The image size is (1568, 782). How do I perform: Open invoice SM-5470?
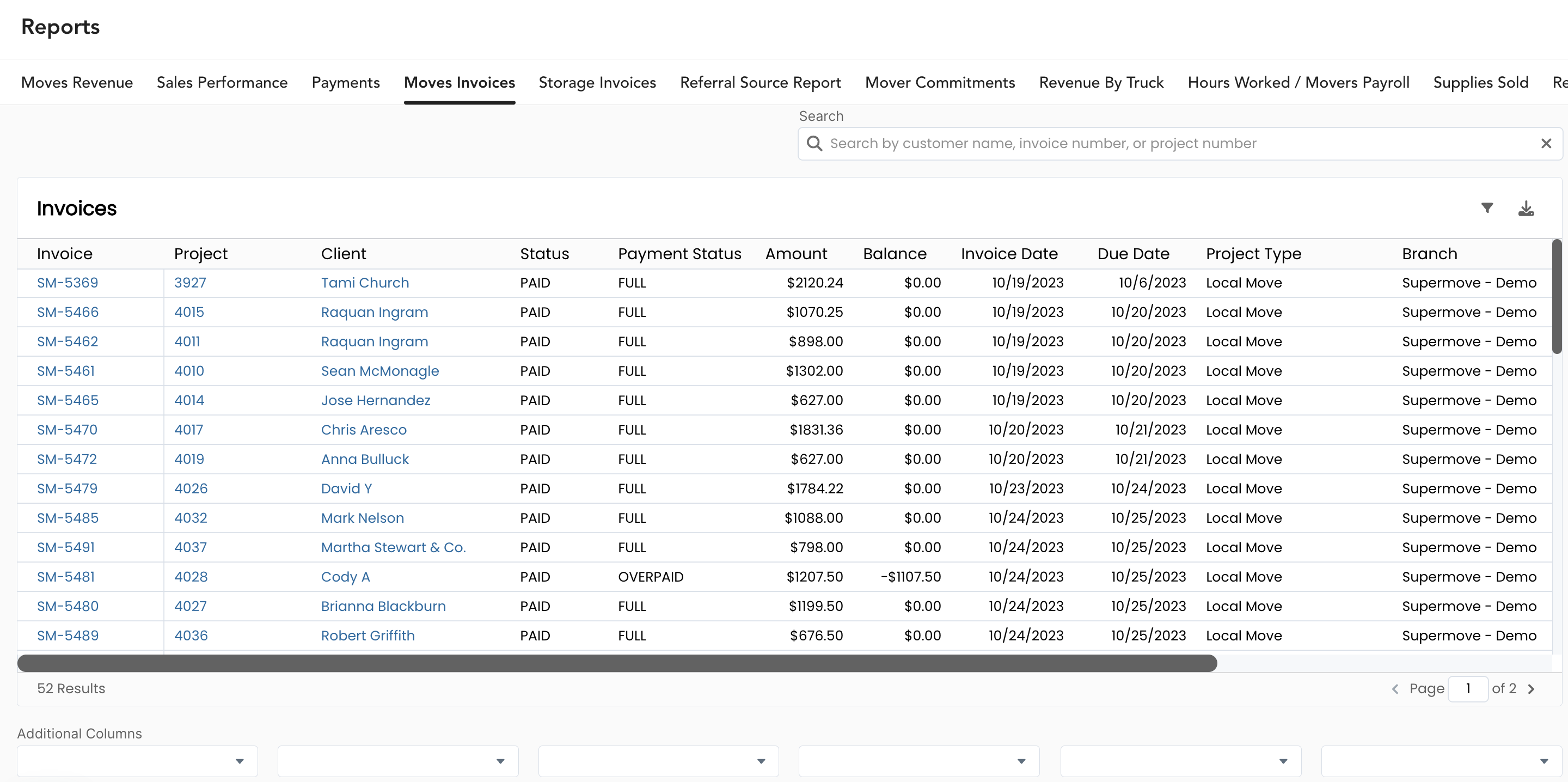click(67, 430)
